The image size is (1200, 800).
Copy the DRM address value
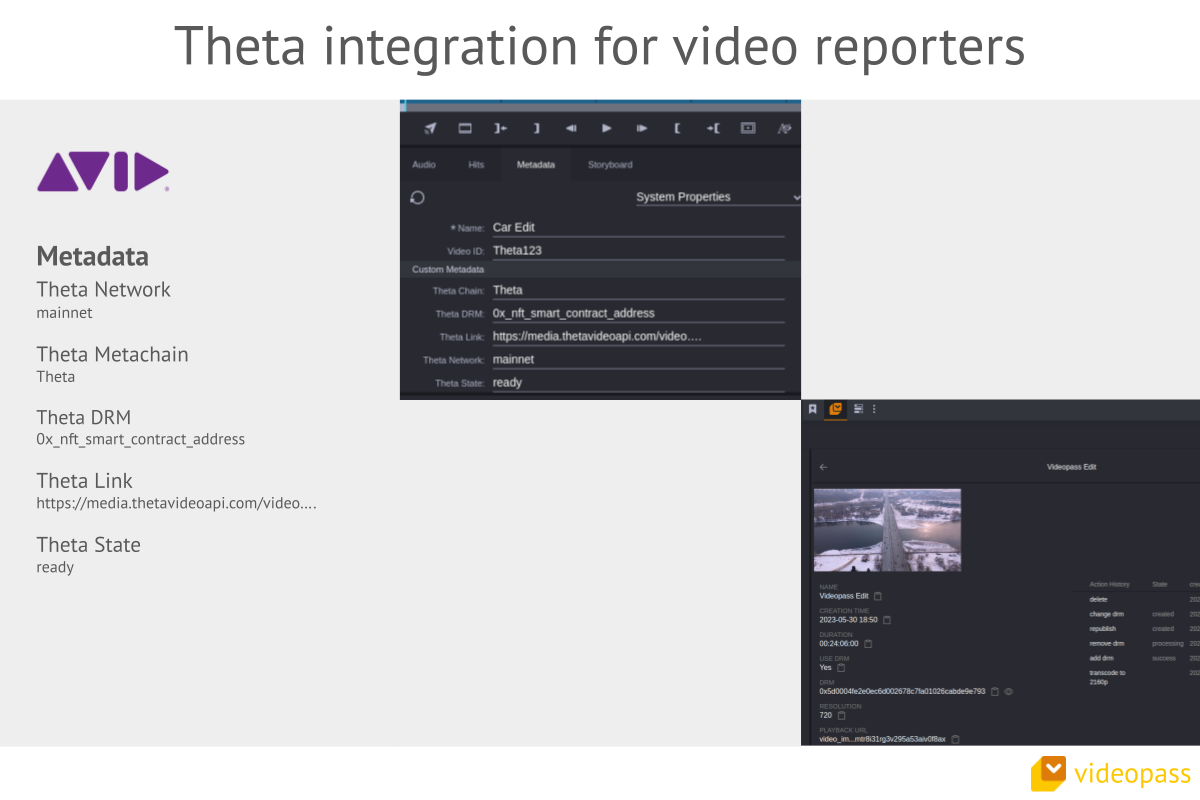coord(995,691)
